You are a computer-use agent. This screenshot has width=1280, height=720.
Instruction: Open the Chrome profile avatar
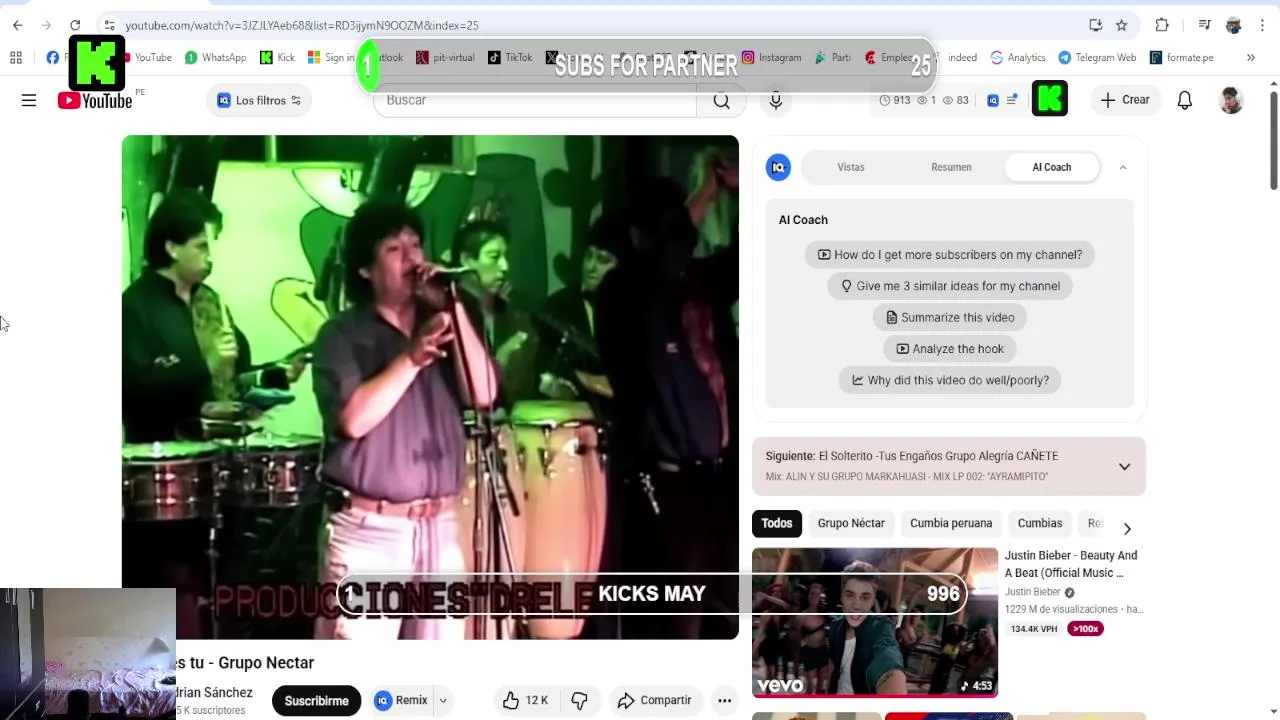[1234, 25]
